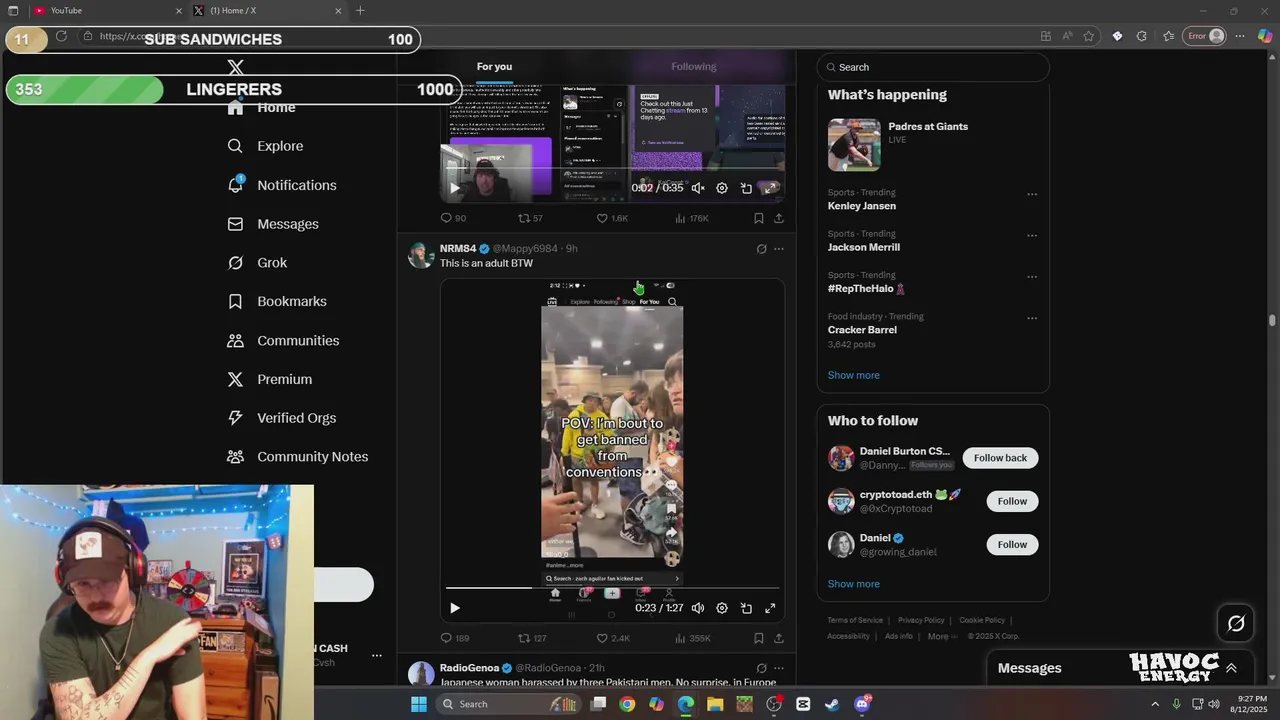Share the NRM84 post
This screenshot has width=1280, height=720.
(779, 638)
